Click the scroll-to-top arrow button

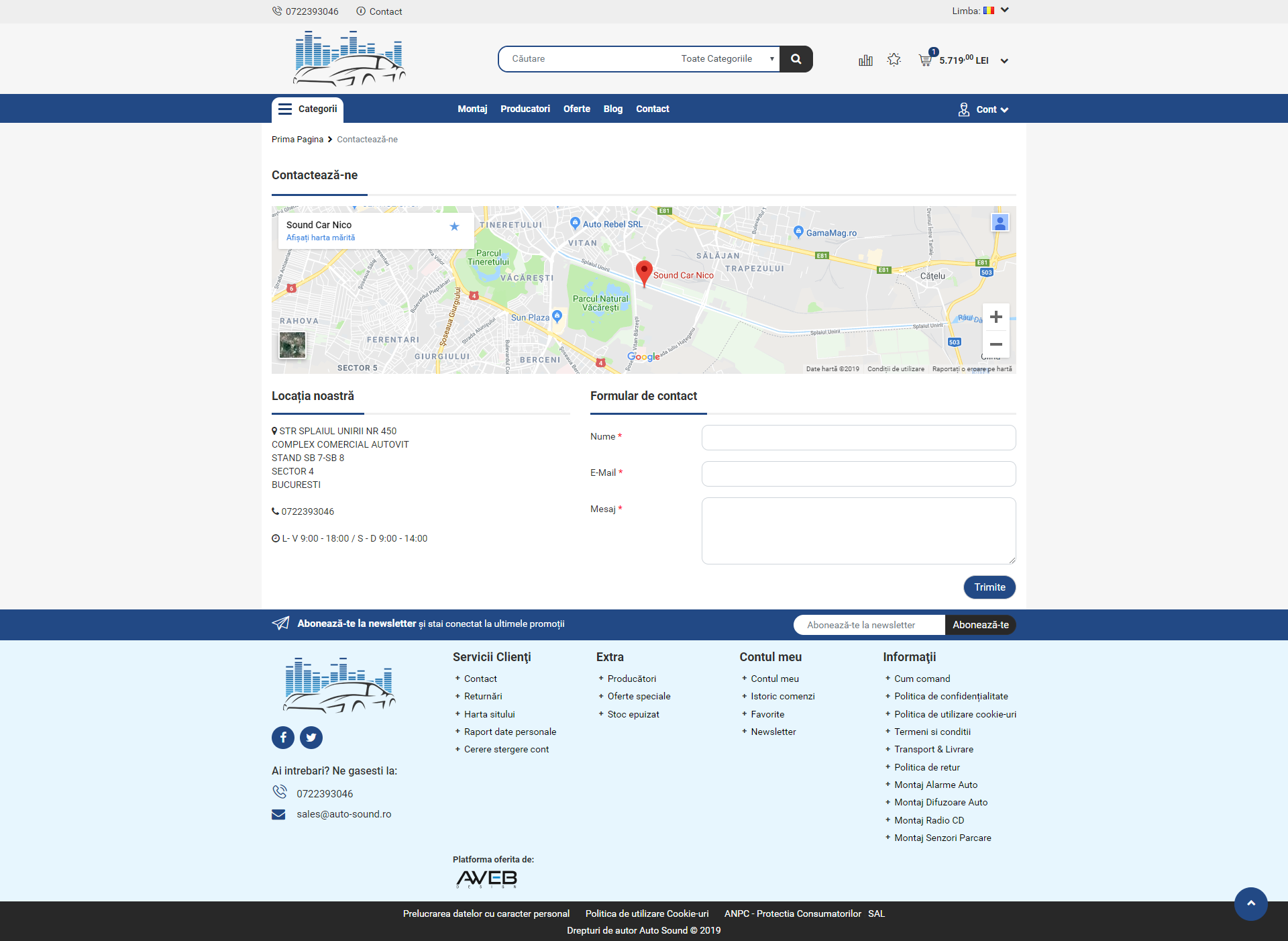[1250, 903]
